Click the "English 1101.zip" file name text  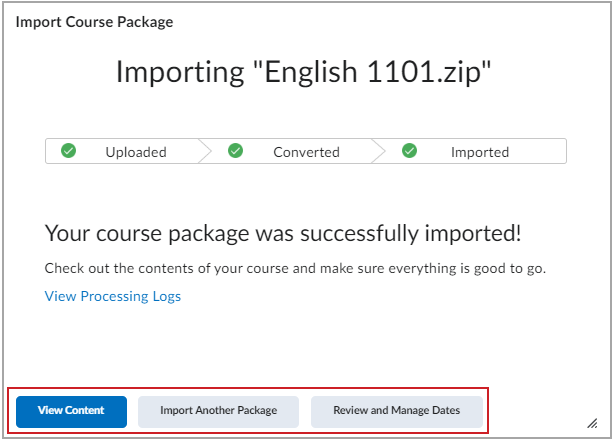point(372,72)
